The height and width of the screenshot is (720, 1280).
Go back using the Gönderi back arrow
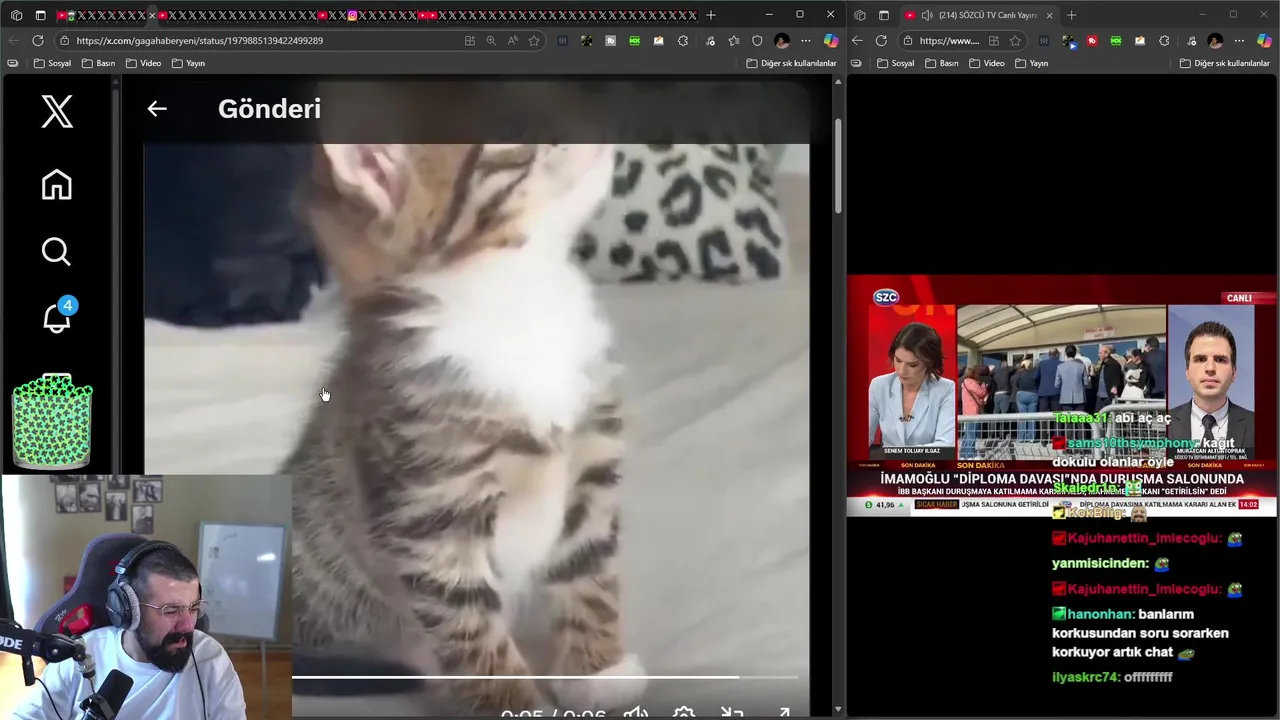tap(157, 109)
